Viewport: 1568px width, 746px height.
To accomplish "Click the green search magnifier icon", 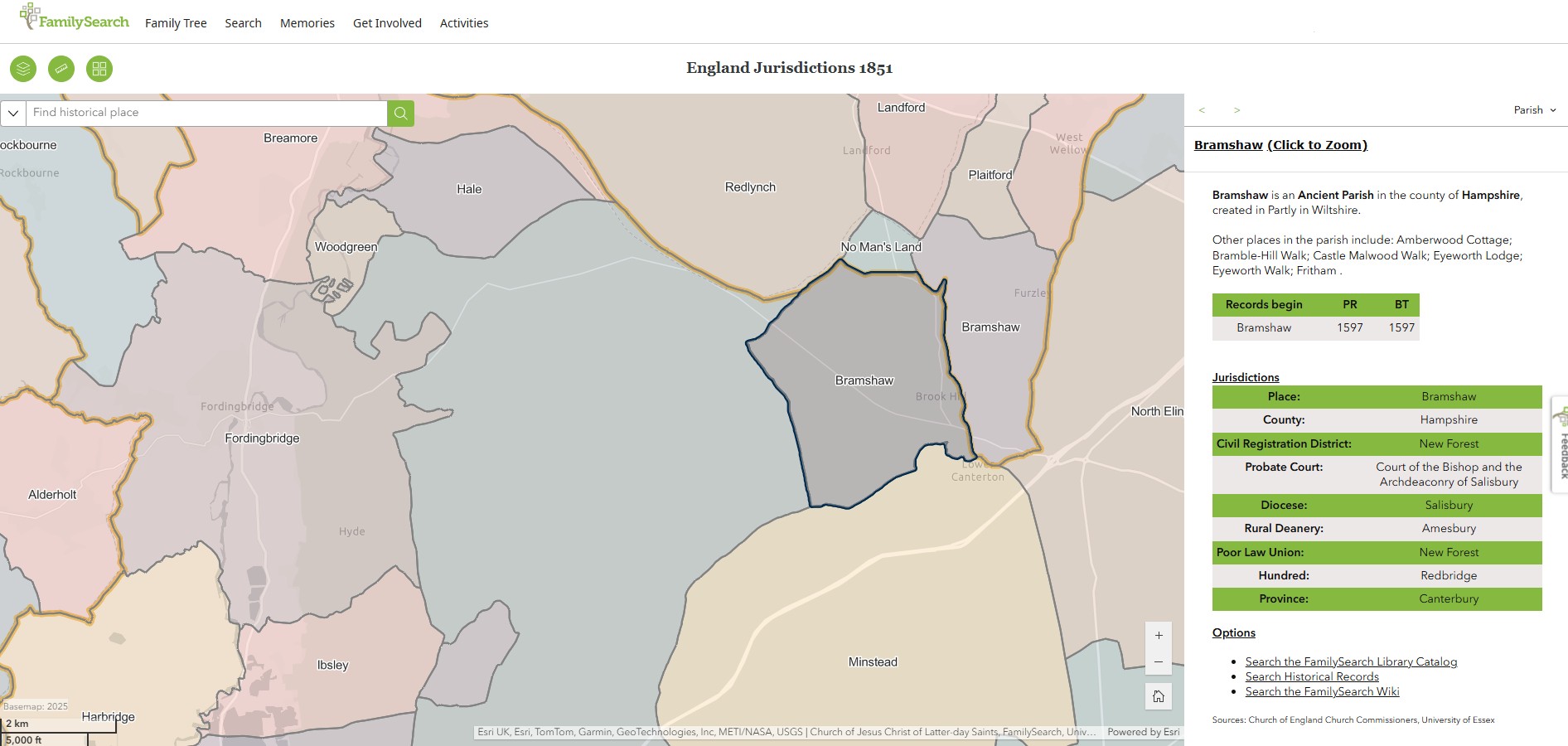I will point(400,113).
